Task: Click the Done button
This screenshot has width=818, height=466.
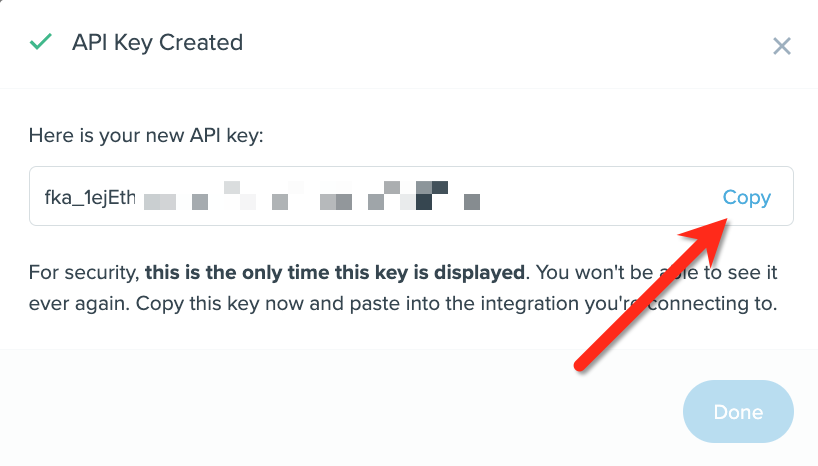Action: click(738, 412)
